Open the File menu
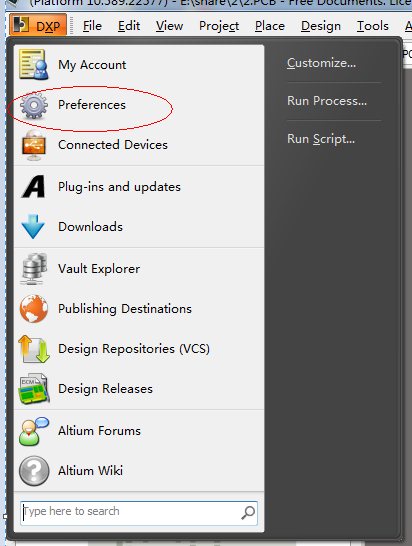 [x=92, y=26]
